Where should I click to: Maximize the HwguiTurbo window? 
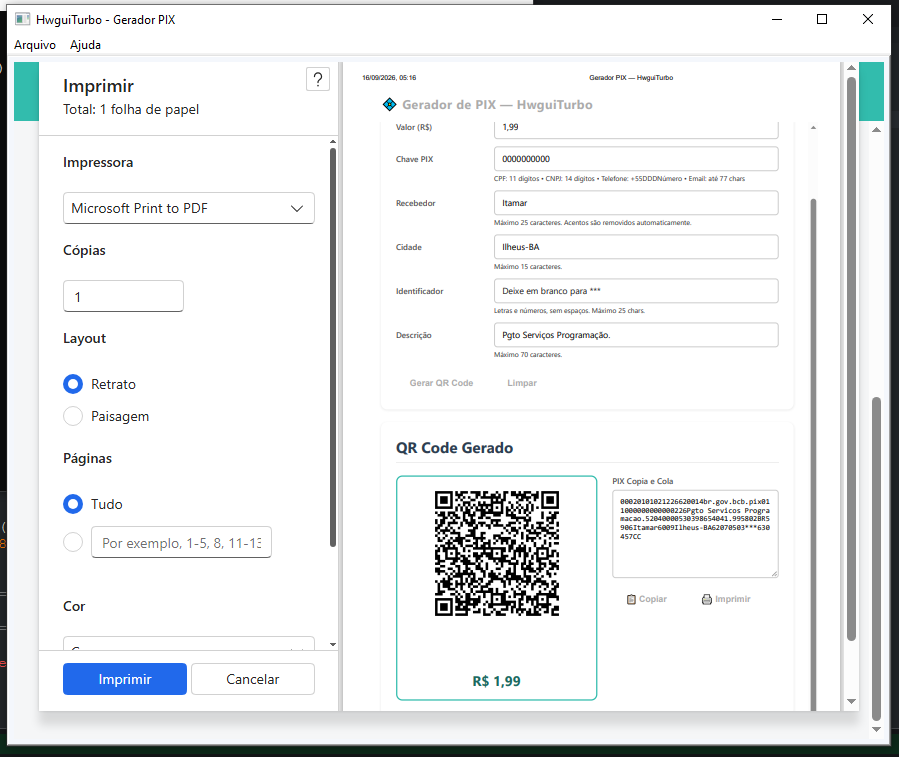(x=822, y=19)
